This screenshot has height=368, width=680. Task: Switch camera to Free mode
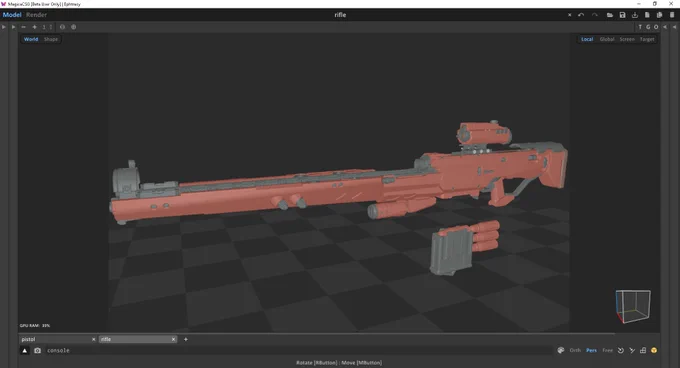pyautogui.click(x=608, y=350)
